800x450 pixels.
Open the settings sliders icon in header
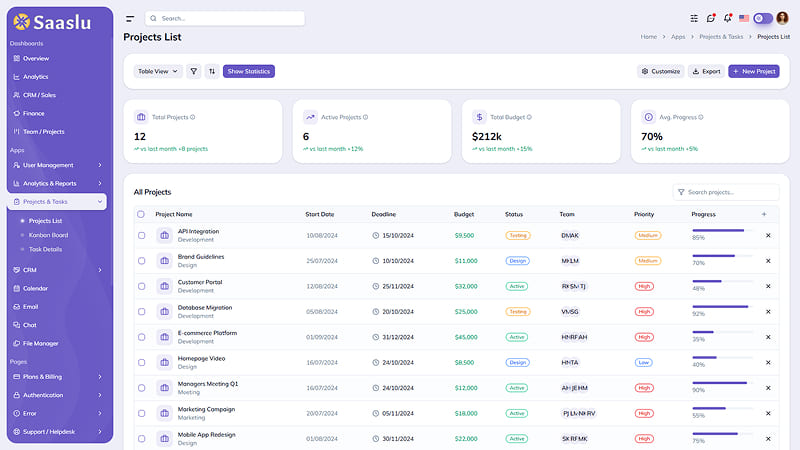point(694,18)
